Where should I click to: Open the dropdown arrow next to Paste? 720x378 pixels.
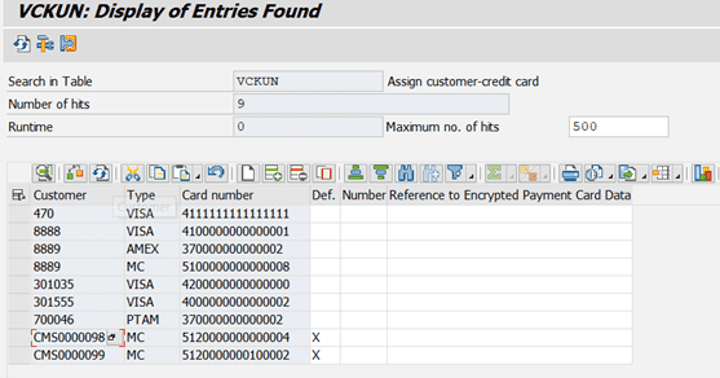point(197,175)
